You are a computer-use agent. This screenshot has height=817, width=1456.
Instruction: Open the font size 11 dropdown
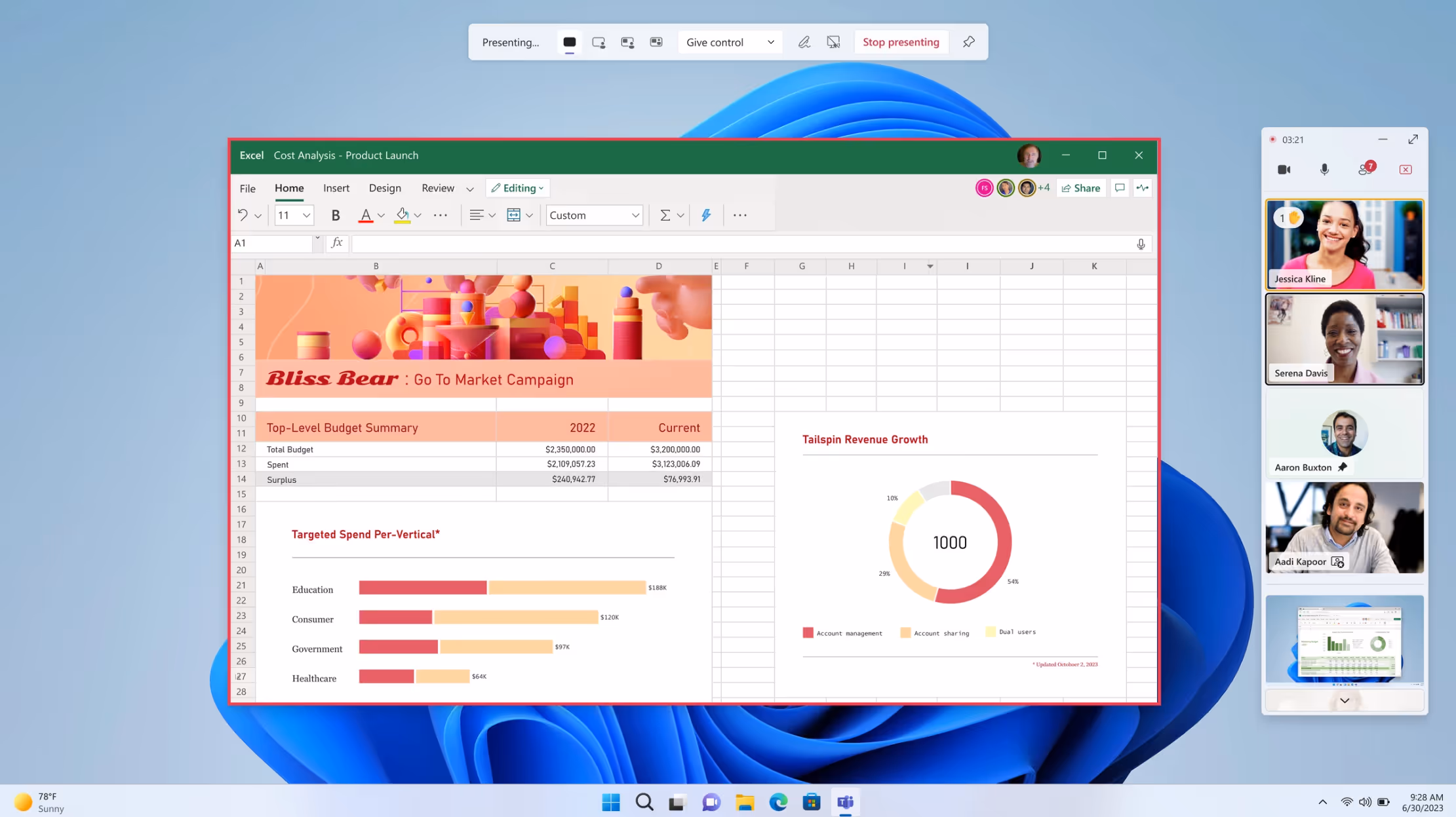(306, 215)
